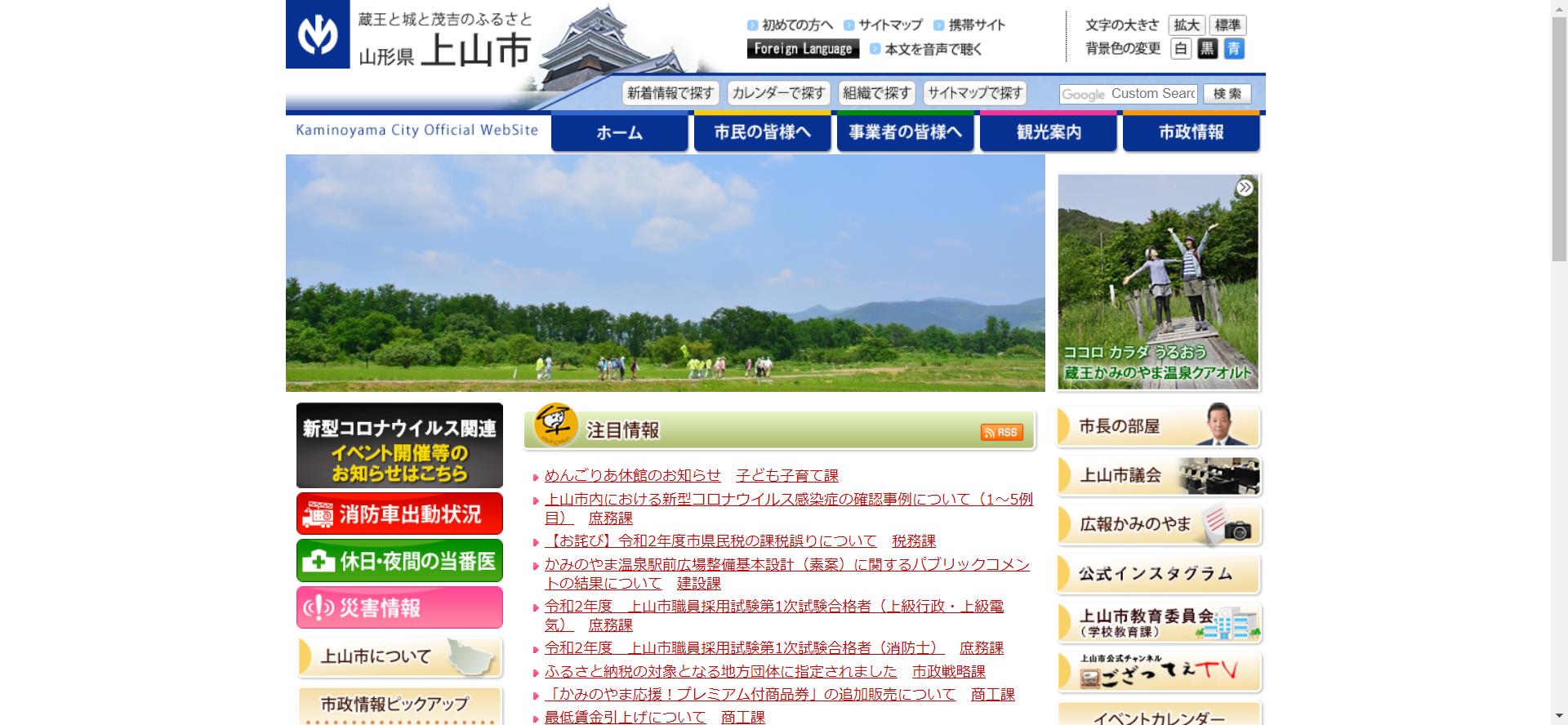Search by サイトマップで探す
The image size is (1568, 725).
pyautogui.click(x=975, y=93)
